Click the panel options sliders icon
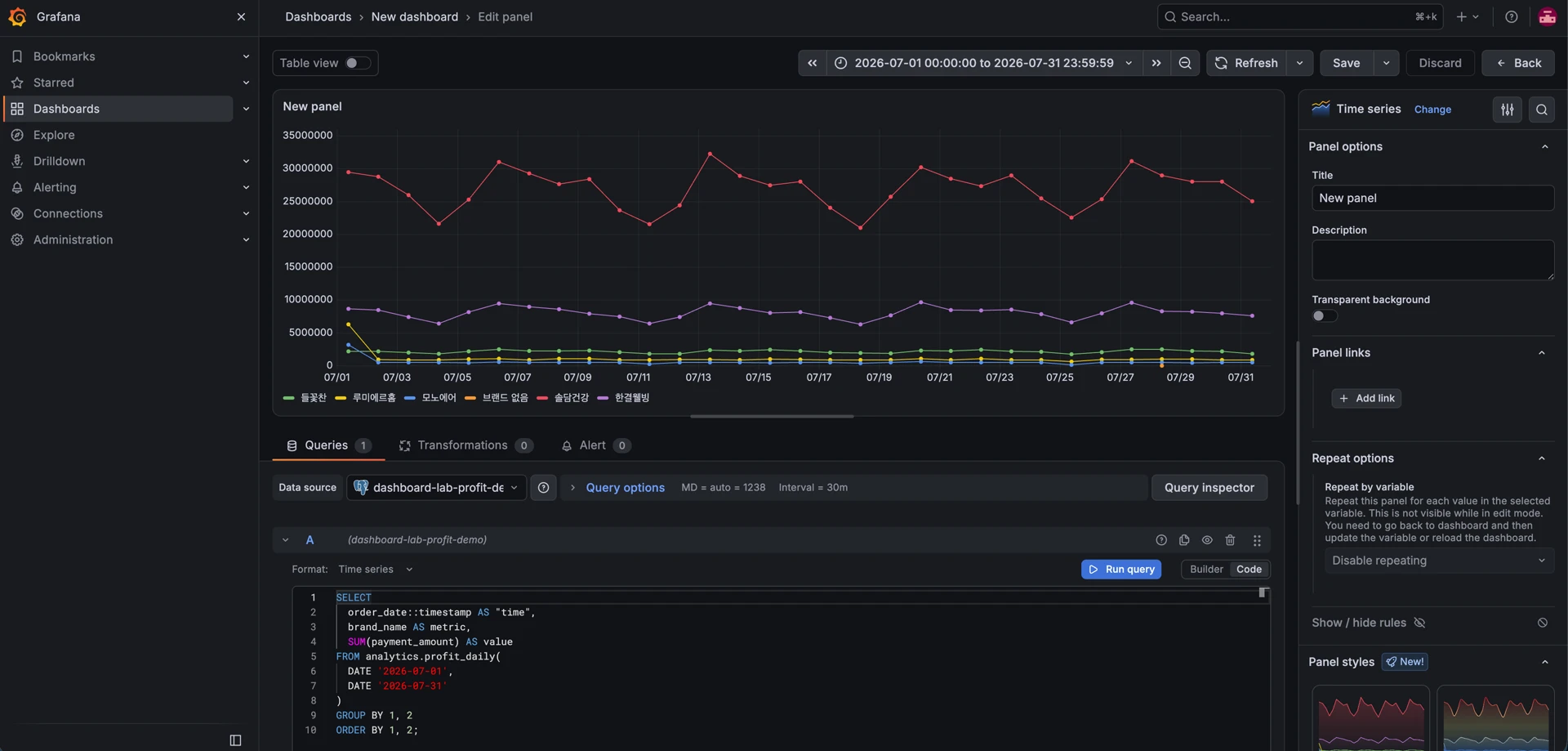Image resolution: width=1568 pixels, height=751 pixels. coord(1508,110)
